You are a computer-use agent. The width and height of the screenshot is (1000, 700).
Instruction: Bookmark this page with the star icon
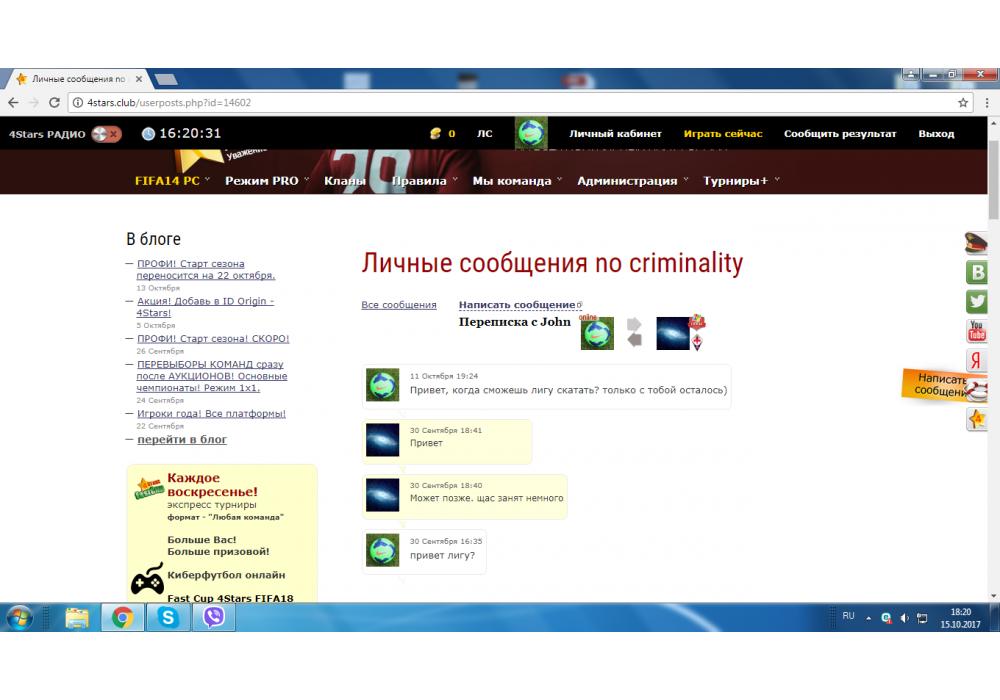click(963, 102)
